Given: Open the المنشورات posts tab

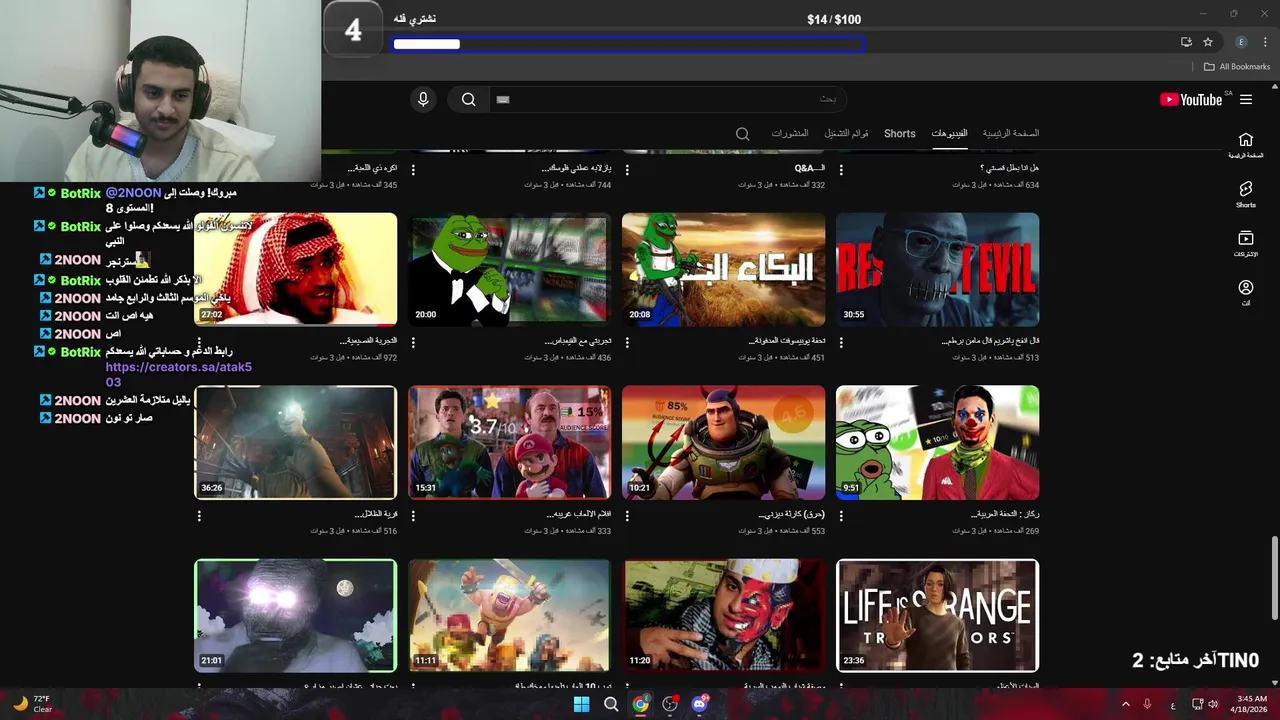Looking at the screenshot, I should tap(789, 133).
